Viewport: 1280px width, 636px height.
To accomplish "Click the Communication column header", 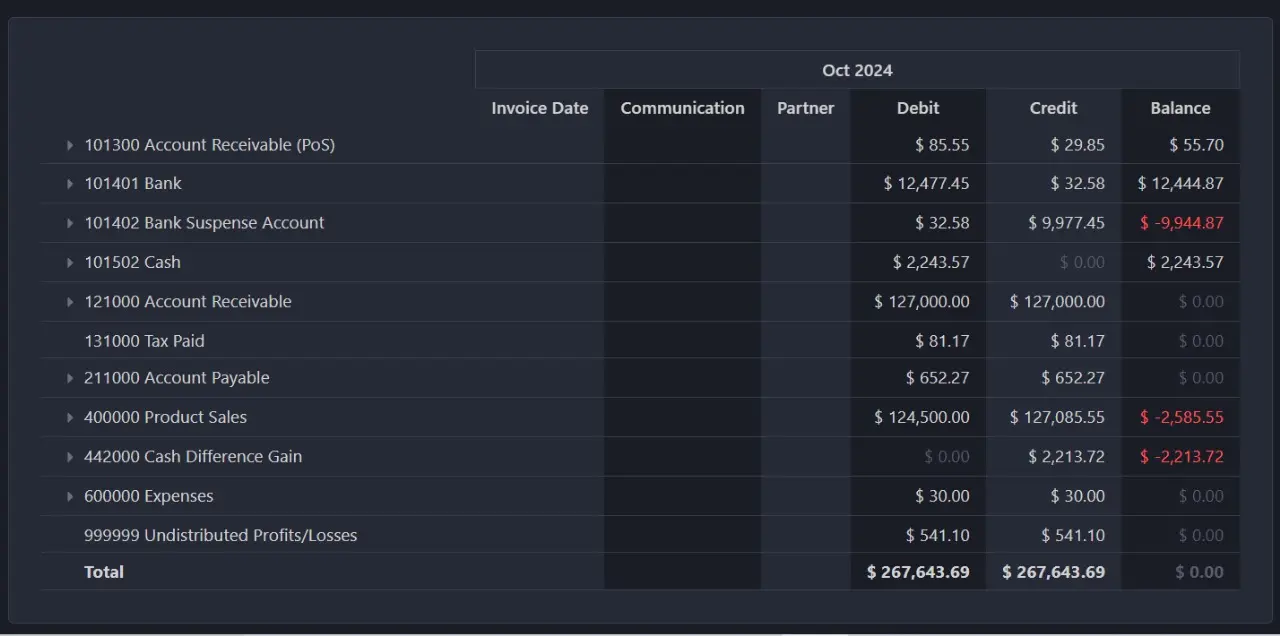I will (x=683, y=108).
